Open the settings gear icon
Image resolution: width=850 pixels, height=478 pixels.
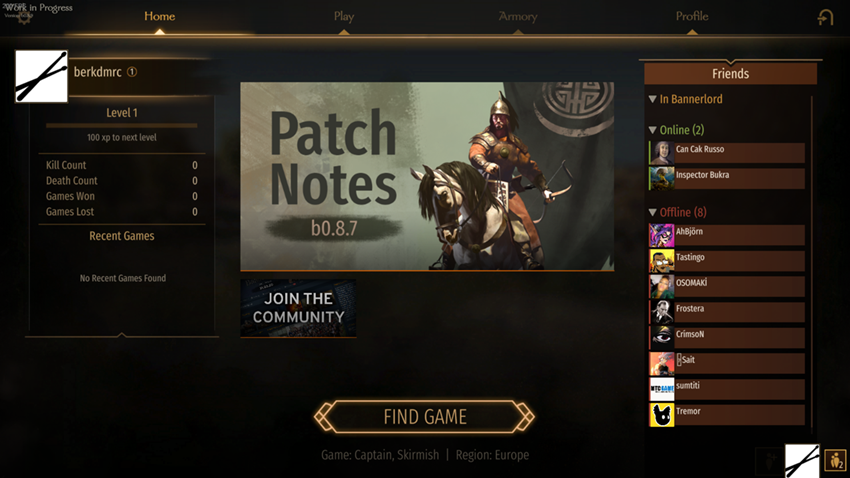[x=24, y=16]
